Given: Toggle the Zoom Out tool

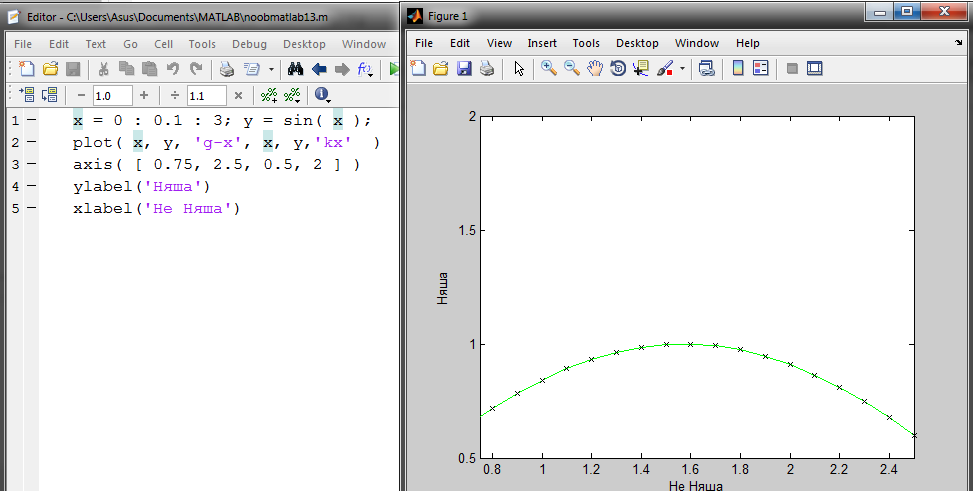Looking at the screenshot, I should [x=572, y=68].
